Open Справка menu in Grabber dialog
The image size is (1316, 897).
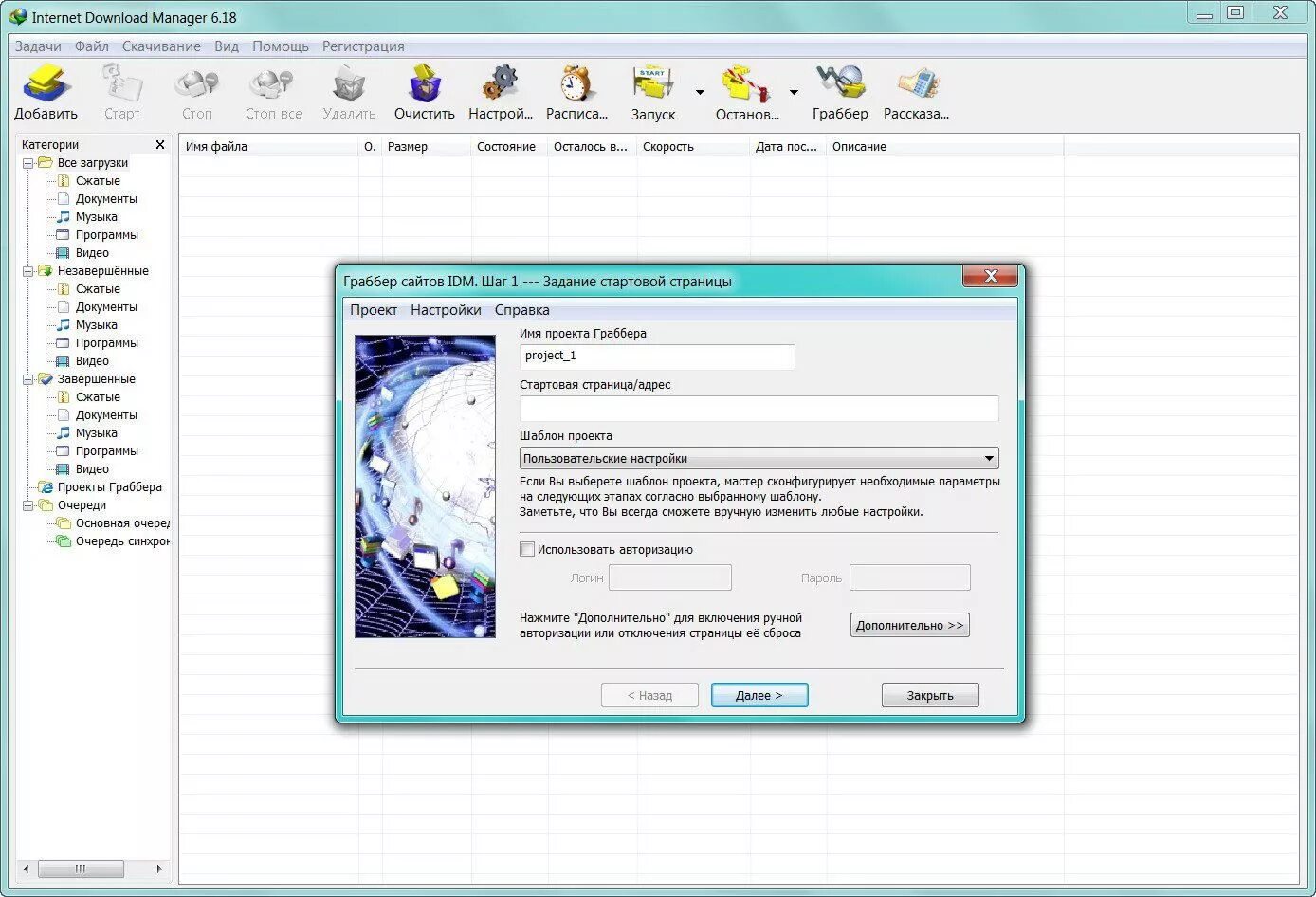(522, 310)
